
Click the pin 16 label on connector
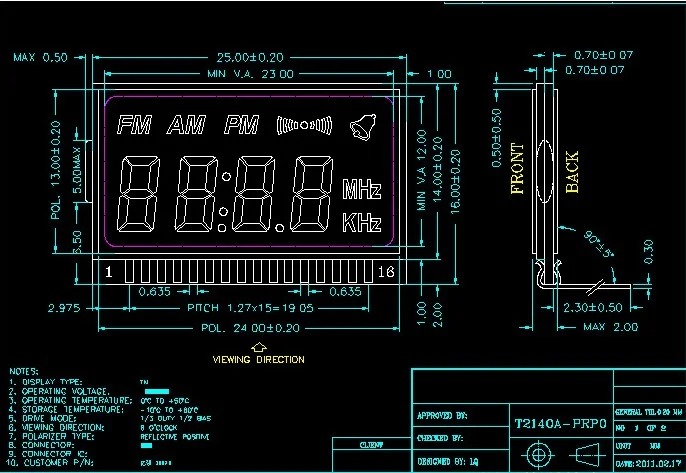[386, 272]
